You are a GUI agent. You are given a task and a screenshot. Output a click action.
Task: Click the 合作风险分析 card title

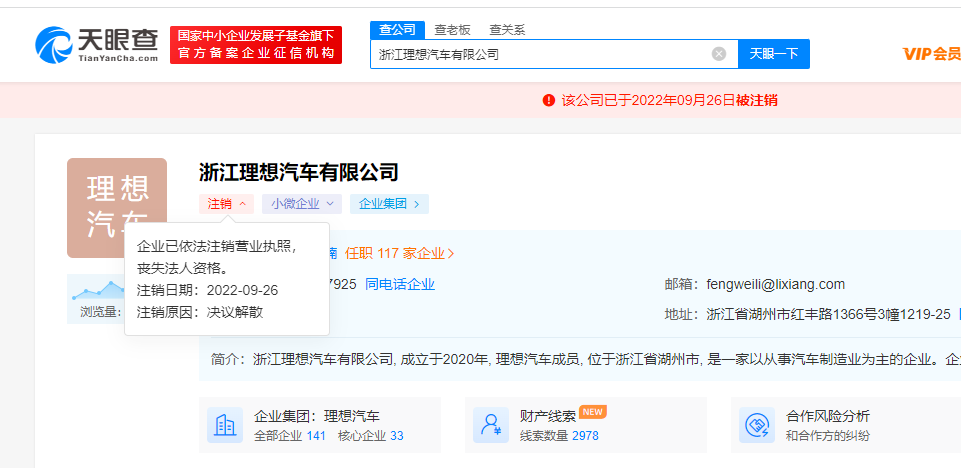[827, 417]
